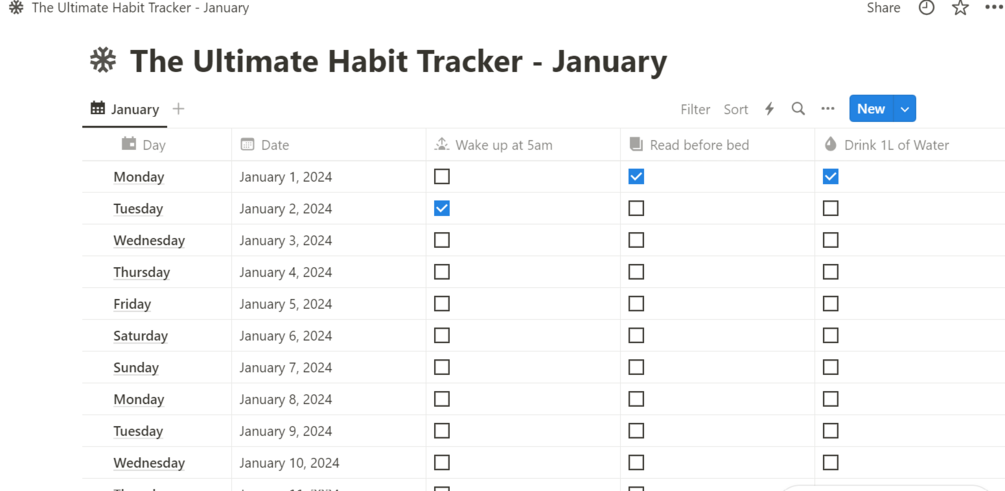Screen dimensions: 1005x491
Task: Open the database search magnifier
Action: 798,109
